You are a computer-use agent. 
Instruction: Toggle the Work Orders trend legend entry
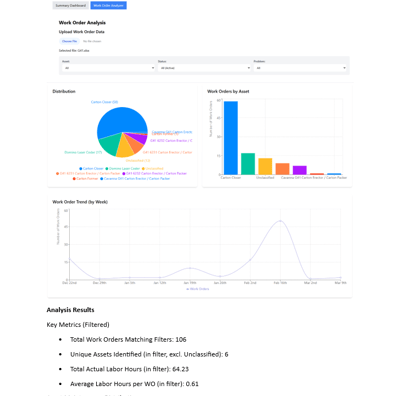(198, 289)
